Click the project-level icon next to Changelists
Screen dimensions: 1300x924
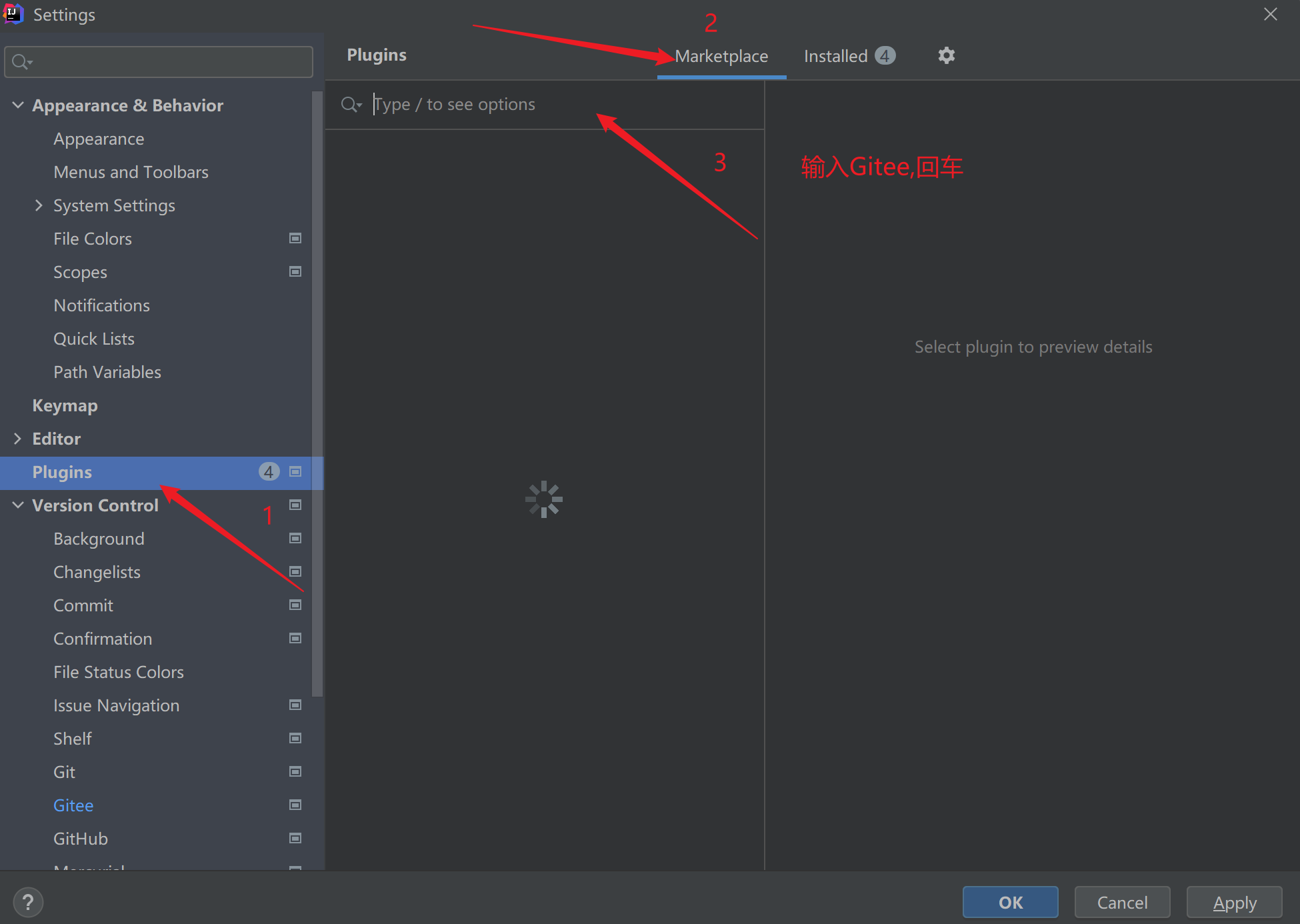coord(295,571)
